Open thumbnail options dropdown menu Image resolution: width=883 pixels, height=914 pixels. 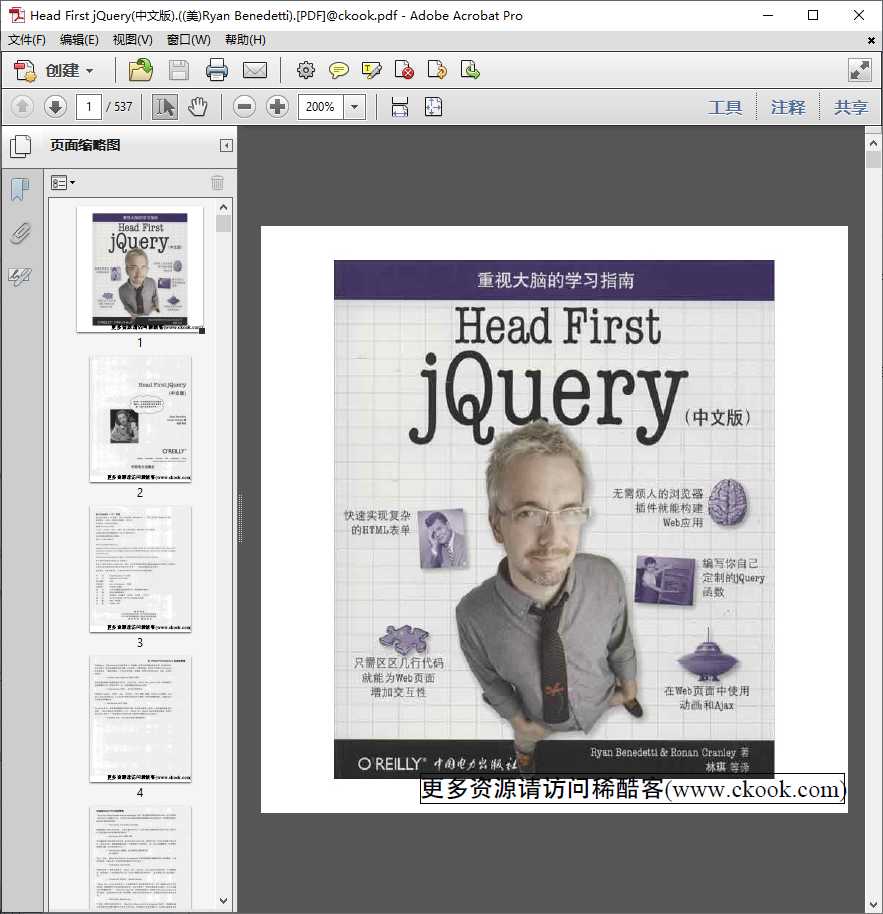click(62, 183)
